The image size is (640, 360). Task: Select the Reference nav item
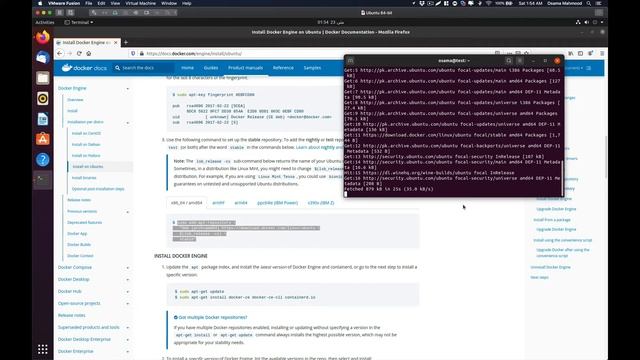click(283, 68)
